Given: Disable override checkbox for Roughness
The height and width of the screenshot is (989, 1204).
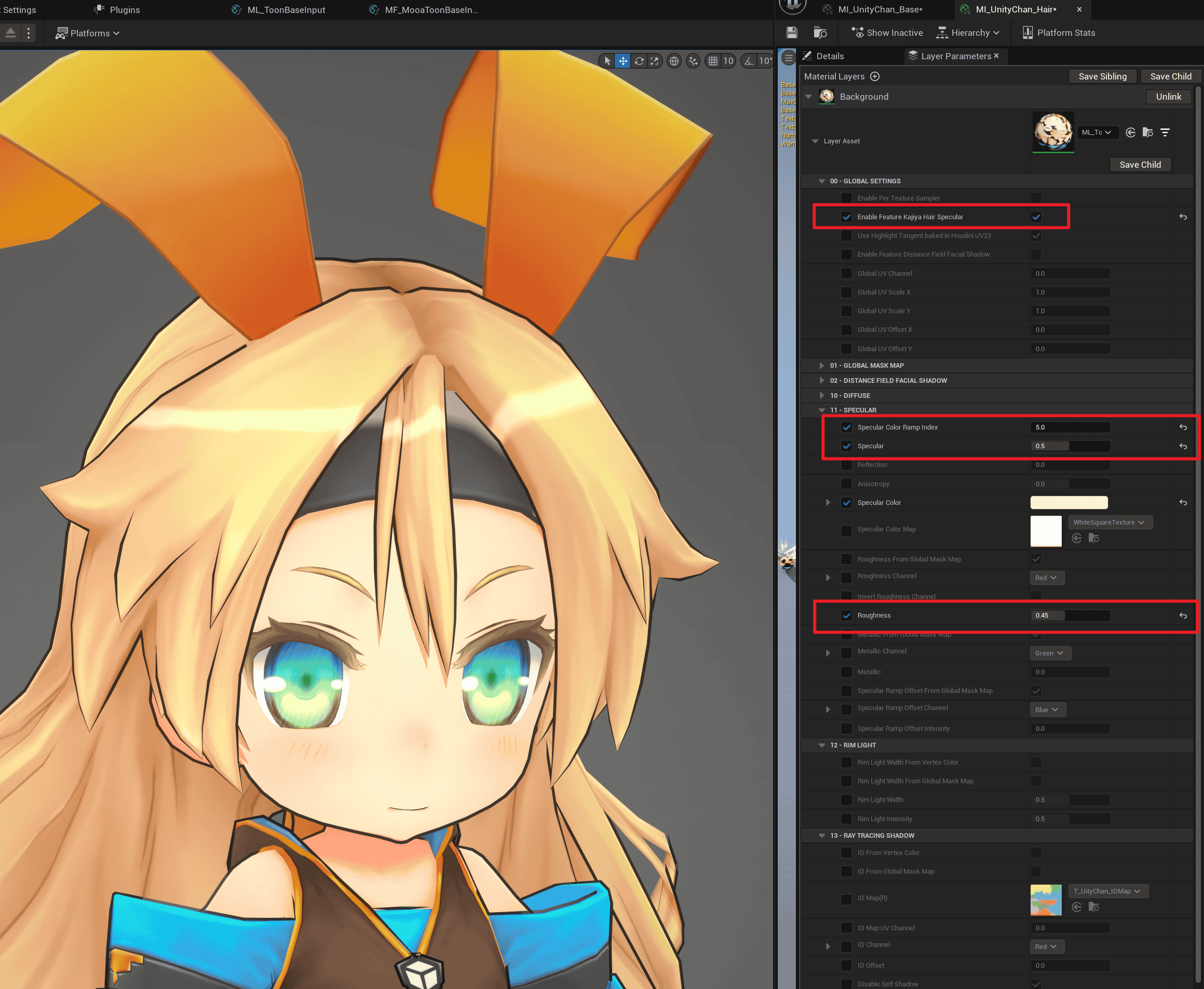Looking at the screenshot, I should coord(846,616).
